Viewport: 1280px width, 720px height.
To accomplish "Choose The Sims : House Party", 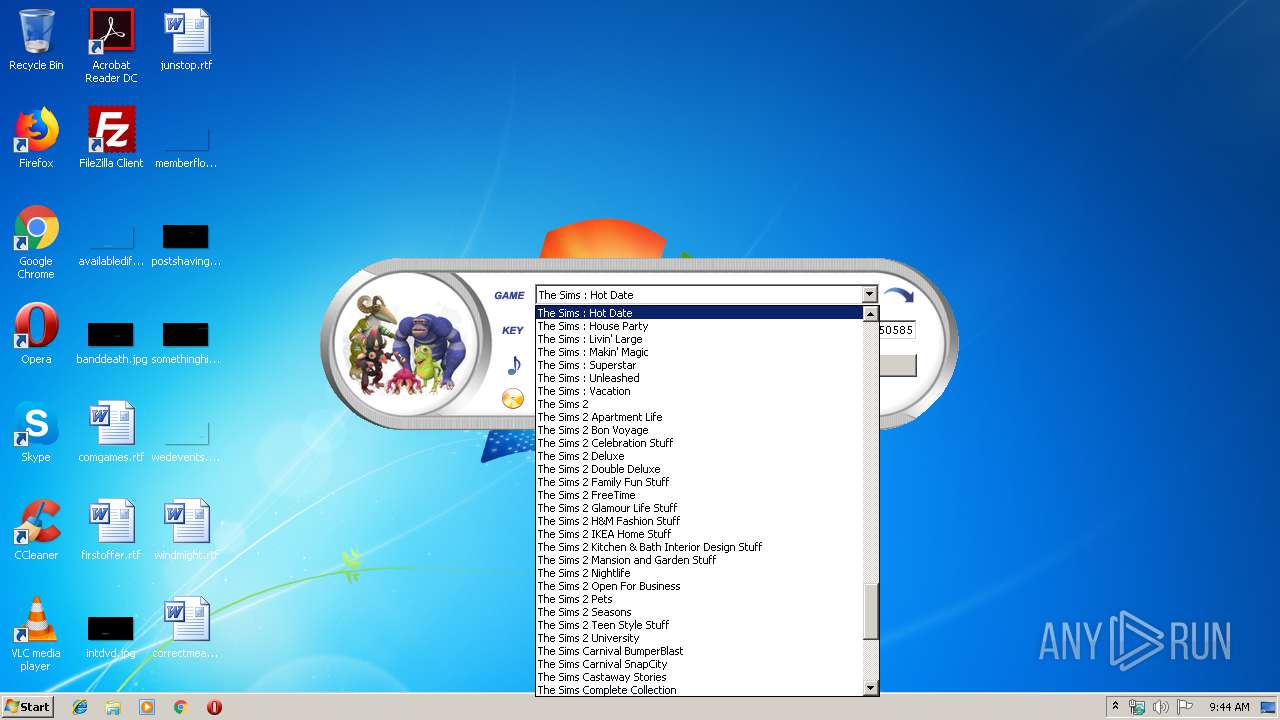I will pos(699,326).
